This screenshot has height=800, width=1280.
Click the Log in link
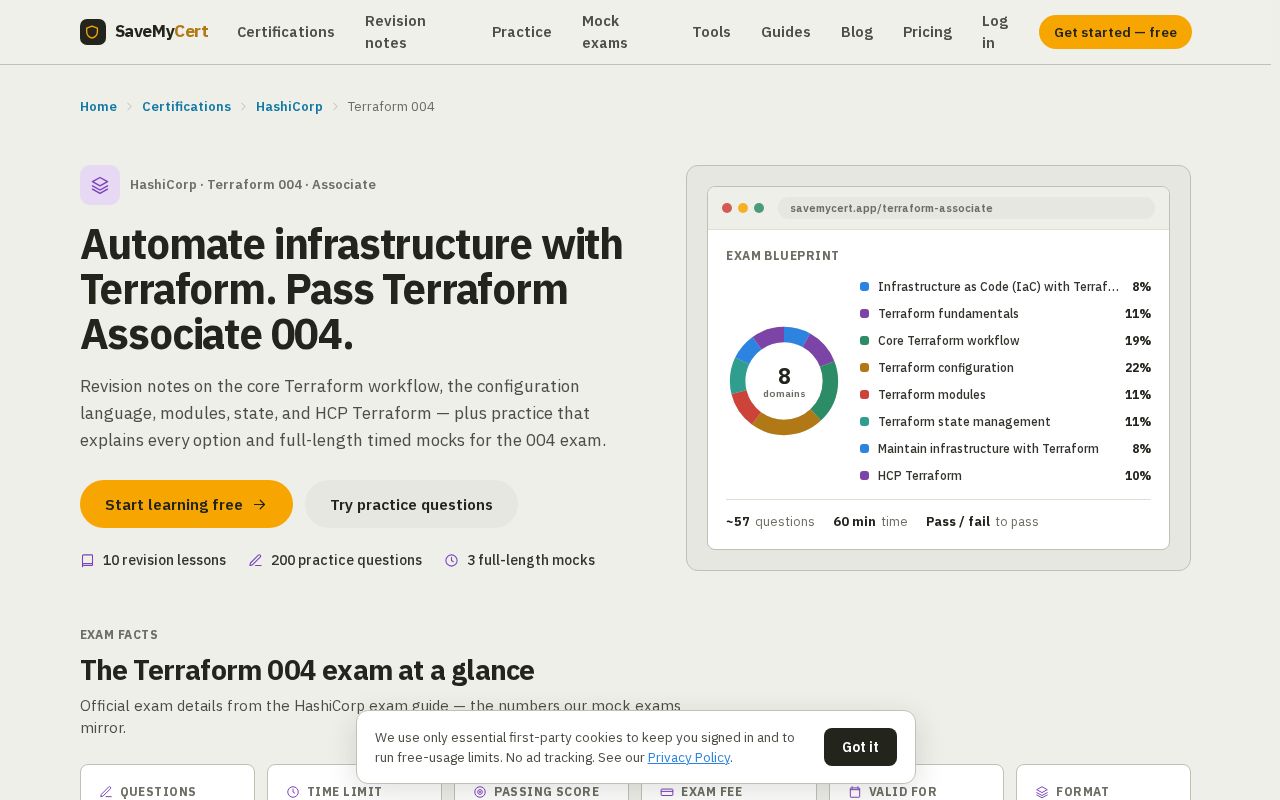pyautogui.click(x=995, y=32)
